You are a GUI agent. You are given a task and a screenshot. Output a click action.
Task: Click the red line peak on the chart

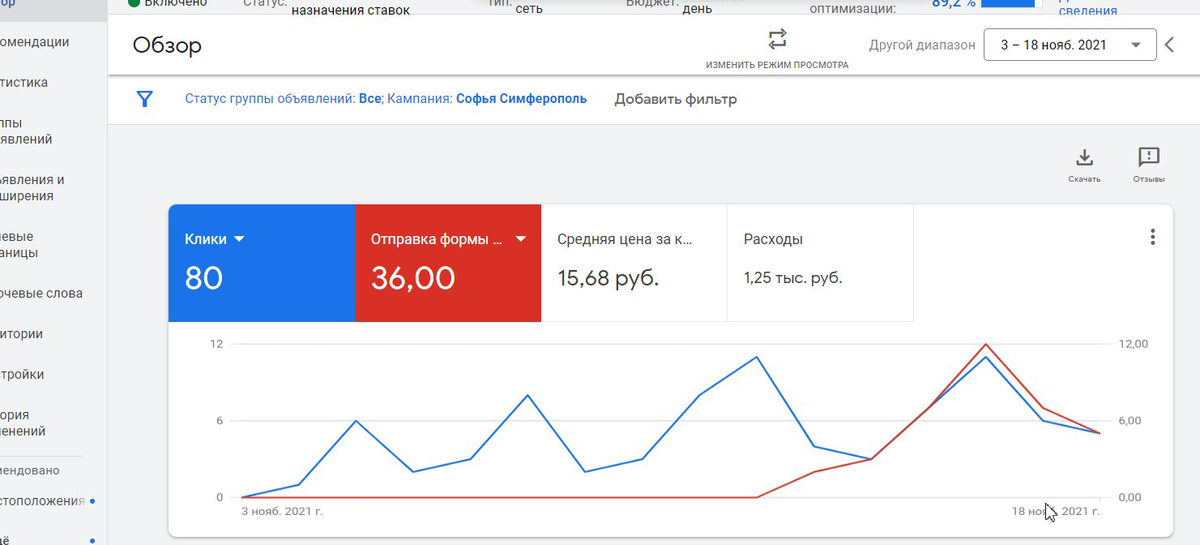click(986, 344)
